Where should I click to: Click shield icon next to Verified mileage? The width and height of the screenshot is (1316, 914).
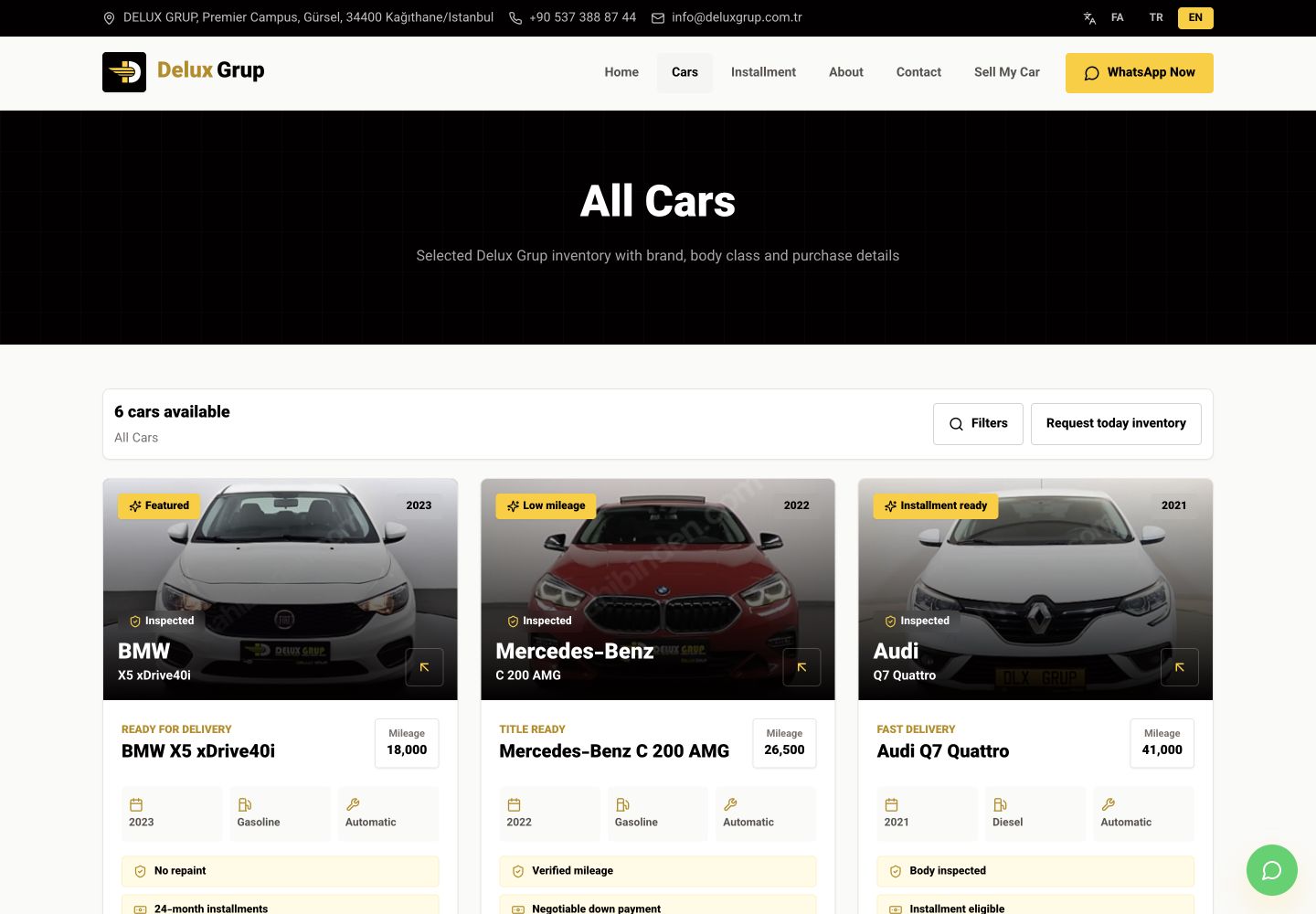pos(517,872)
